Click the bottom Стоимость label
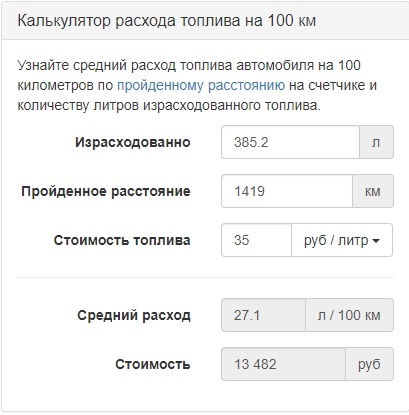This screenshot has height=415, width=409. (153, 364)
